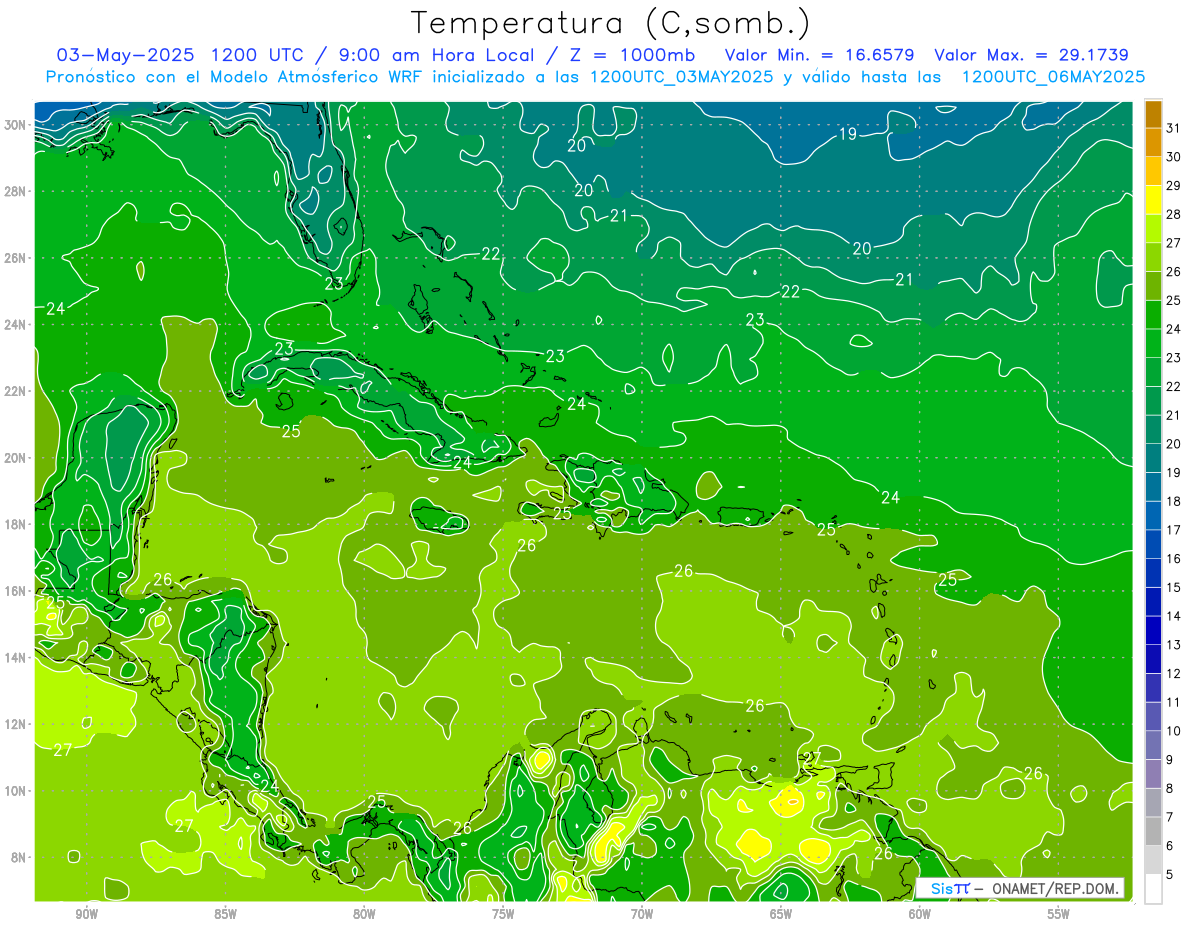Pick the dark blue band between 13 and 14

tap(1153, 631)
